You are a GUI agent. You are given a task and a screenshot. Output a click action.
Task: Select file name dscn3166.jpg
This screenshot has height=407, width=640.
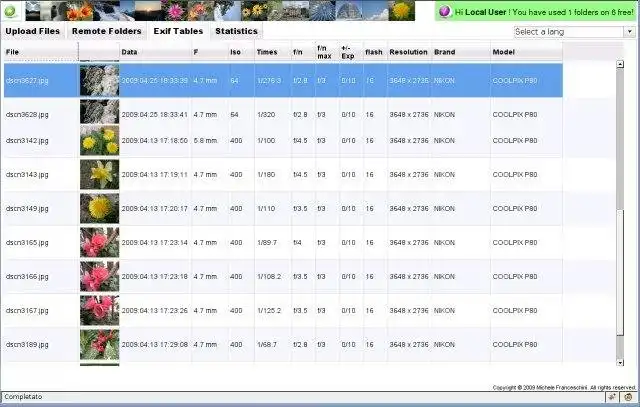27,276
